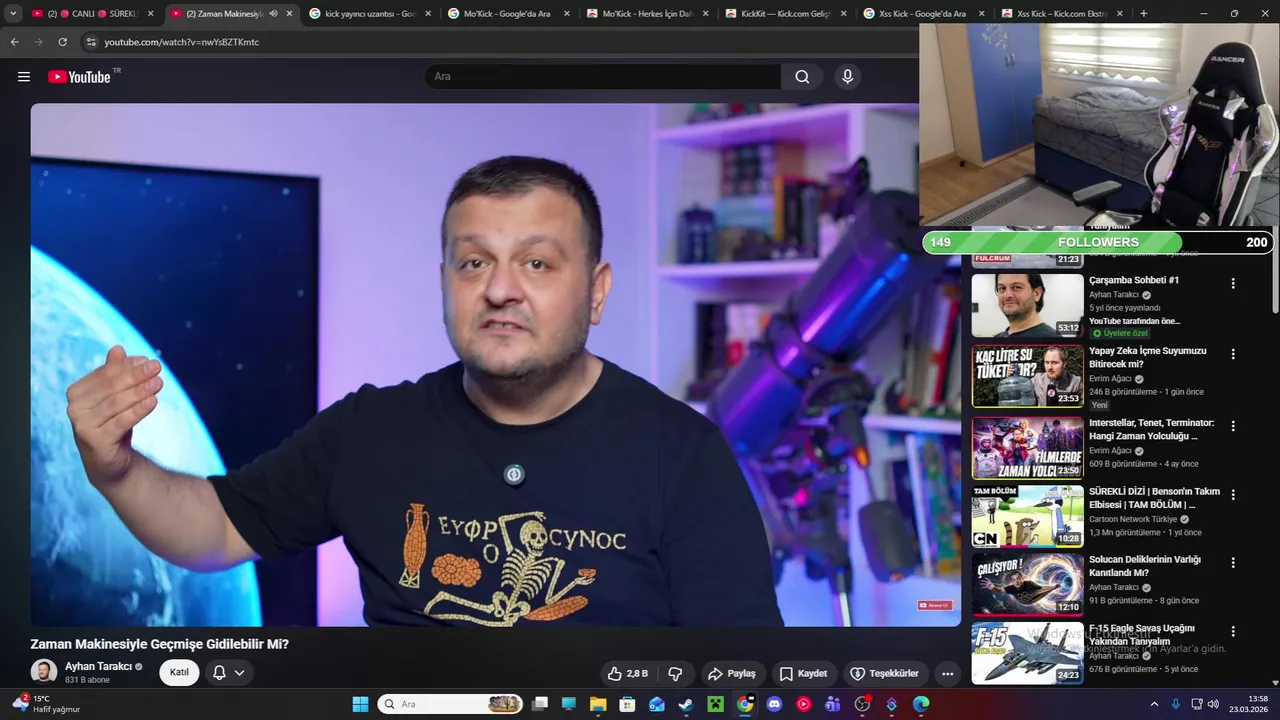1280x720 pixels.
Task: Click the YouTube search input field
Action: 603,77
